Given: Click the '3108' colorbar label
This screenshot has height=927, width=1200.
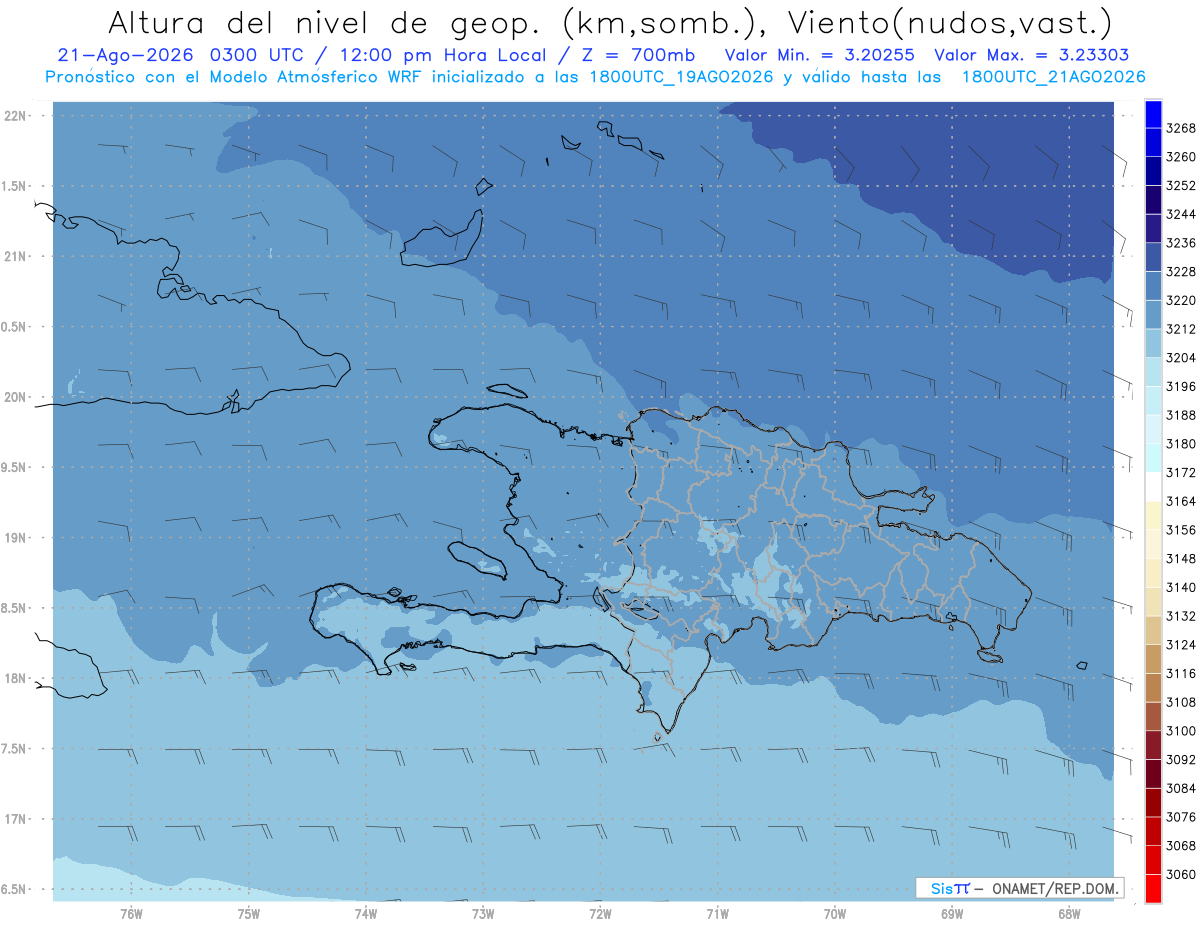Looking at the screenshot, I should coord(1181,702).
